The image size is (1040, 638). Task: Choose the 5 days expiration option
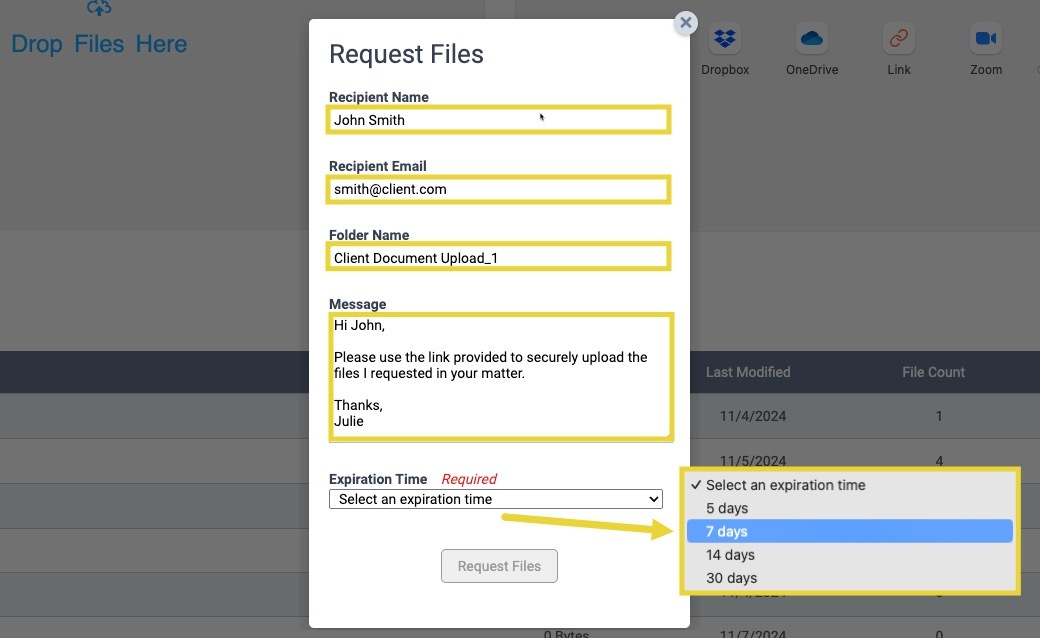click(x=727, y=508)
